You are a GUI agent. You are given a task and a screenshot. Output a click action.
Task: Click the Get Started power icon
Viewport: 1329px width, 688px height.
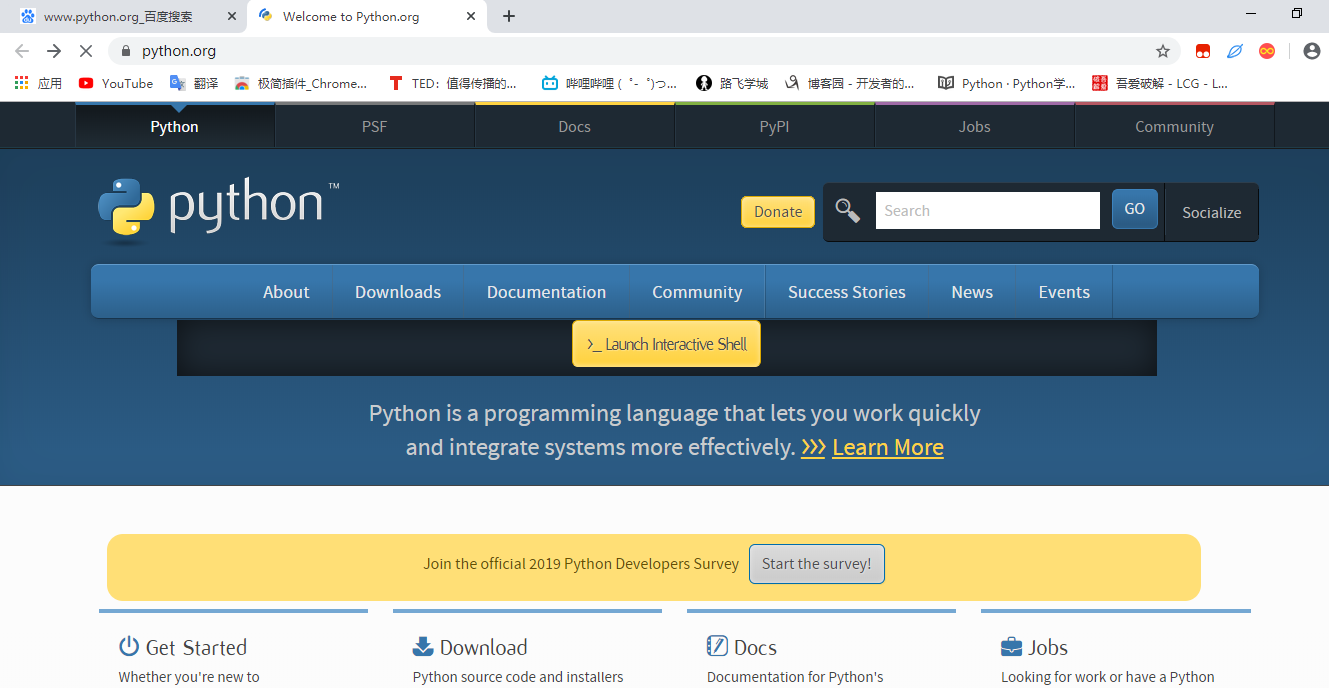129,646
